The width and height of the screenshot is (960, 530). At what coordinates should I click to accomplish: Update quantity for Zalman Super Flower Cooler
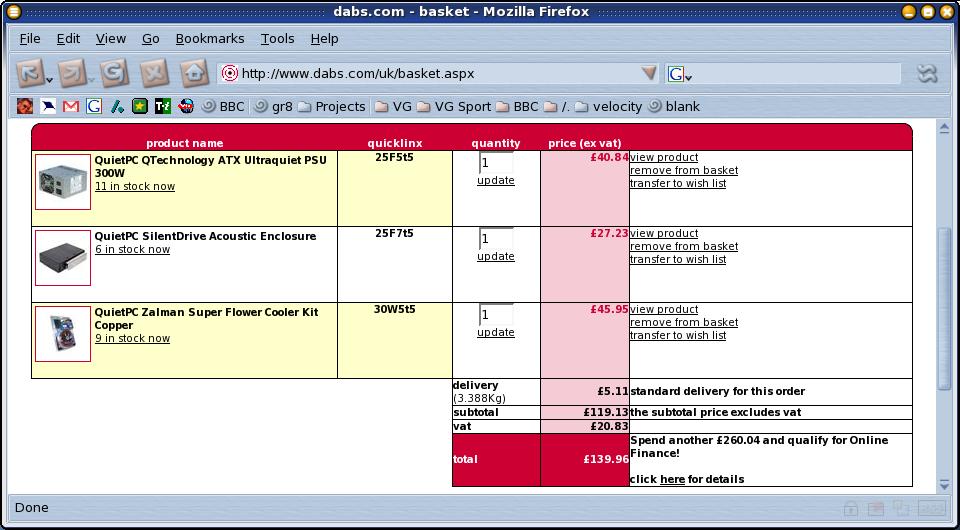pos(495,332)
